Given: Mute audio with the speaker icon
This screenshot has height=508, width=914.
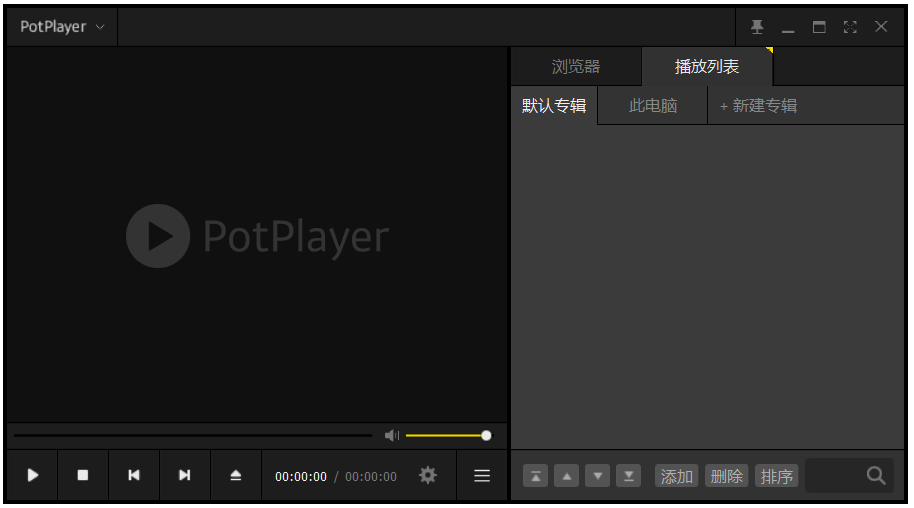Looking at the screenshot, I should [392, 436].
